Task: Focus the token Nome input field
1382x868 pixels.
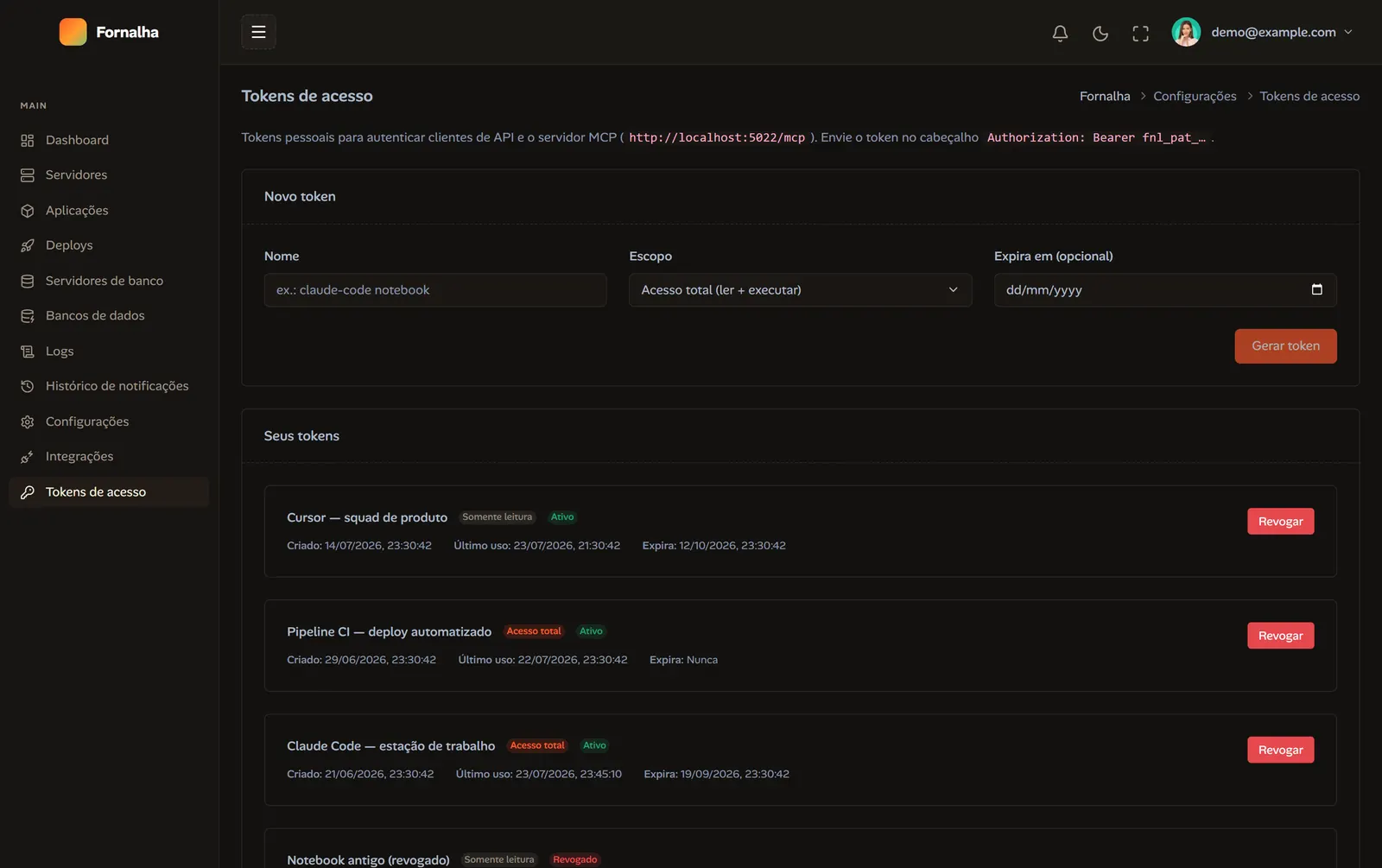Action: (x=435, y=290)
